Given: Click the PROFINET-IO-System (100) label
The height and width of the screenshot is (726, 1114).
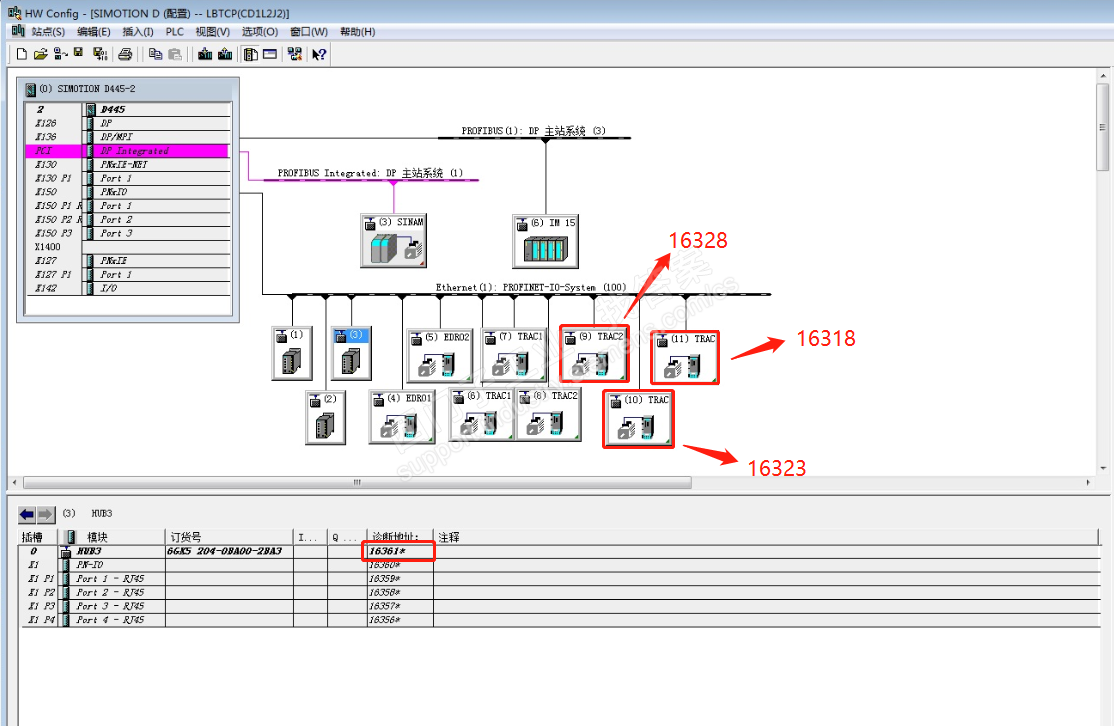Looking at the screenshot, I should (531, 287).
